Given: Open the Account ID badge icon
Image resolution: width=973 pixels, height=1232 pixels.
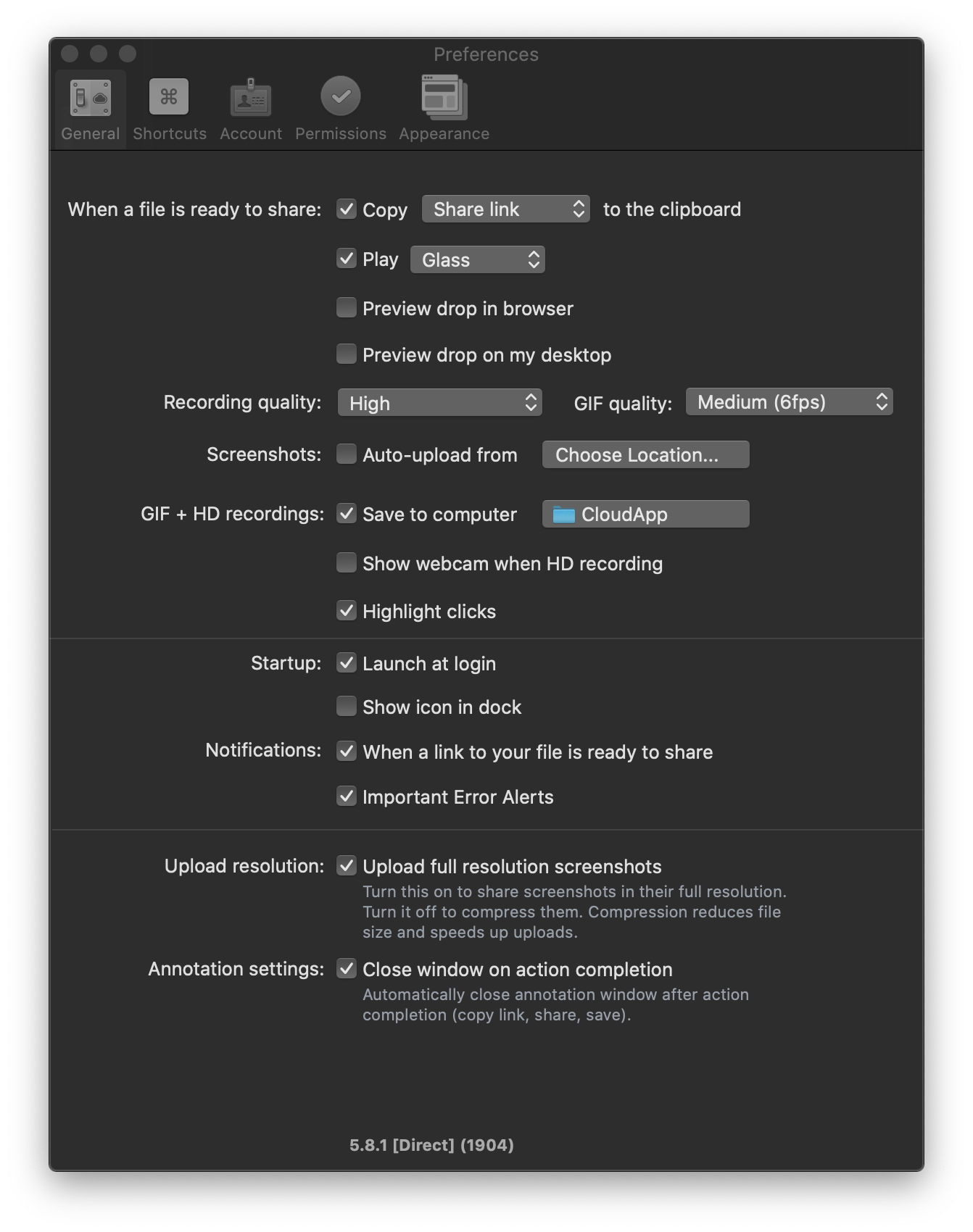Looking at the screenshot, I should (x=251, y=97).
